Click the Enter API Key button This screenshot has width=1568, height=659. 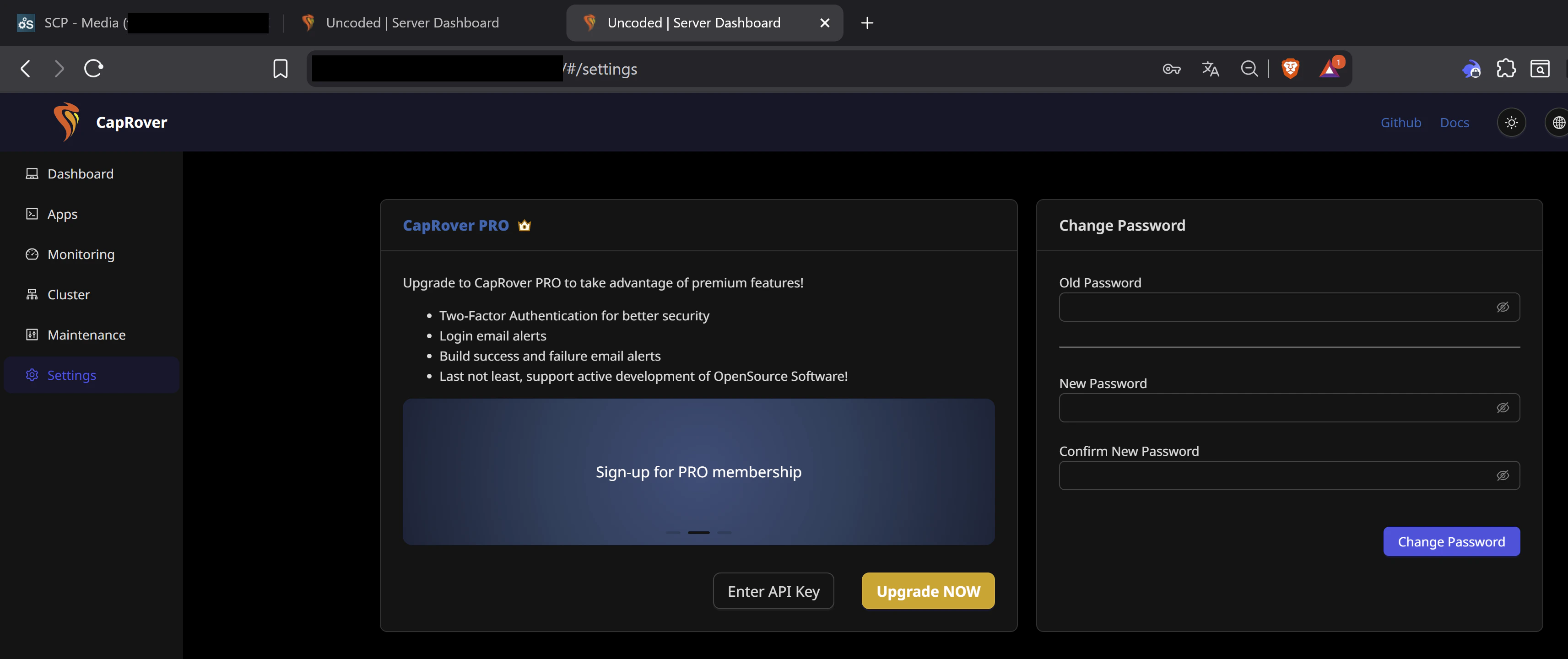(773, 591)
